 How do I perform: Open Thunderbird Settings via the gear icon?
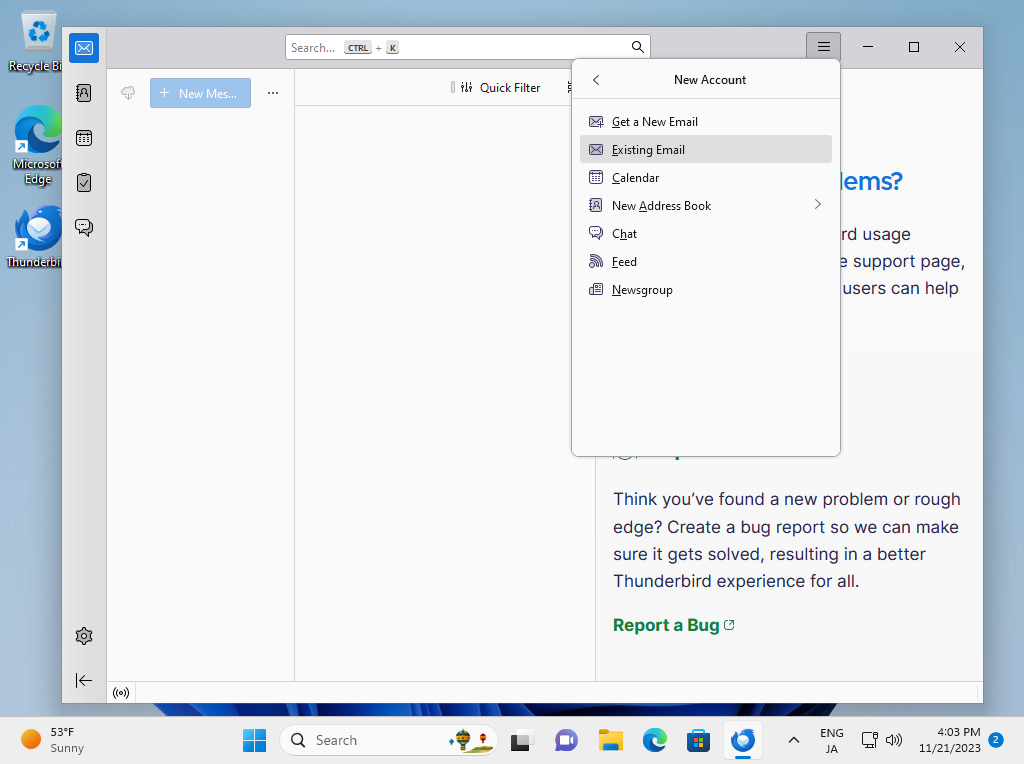pos(83,635)
